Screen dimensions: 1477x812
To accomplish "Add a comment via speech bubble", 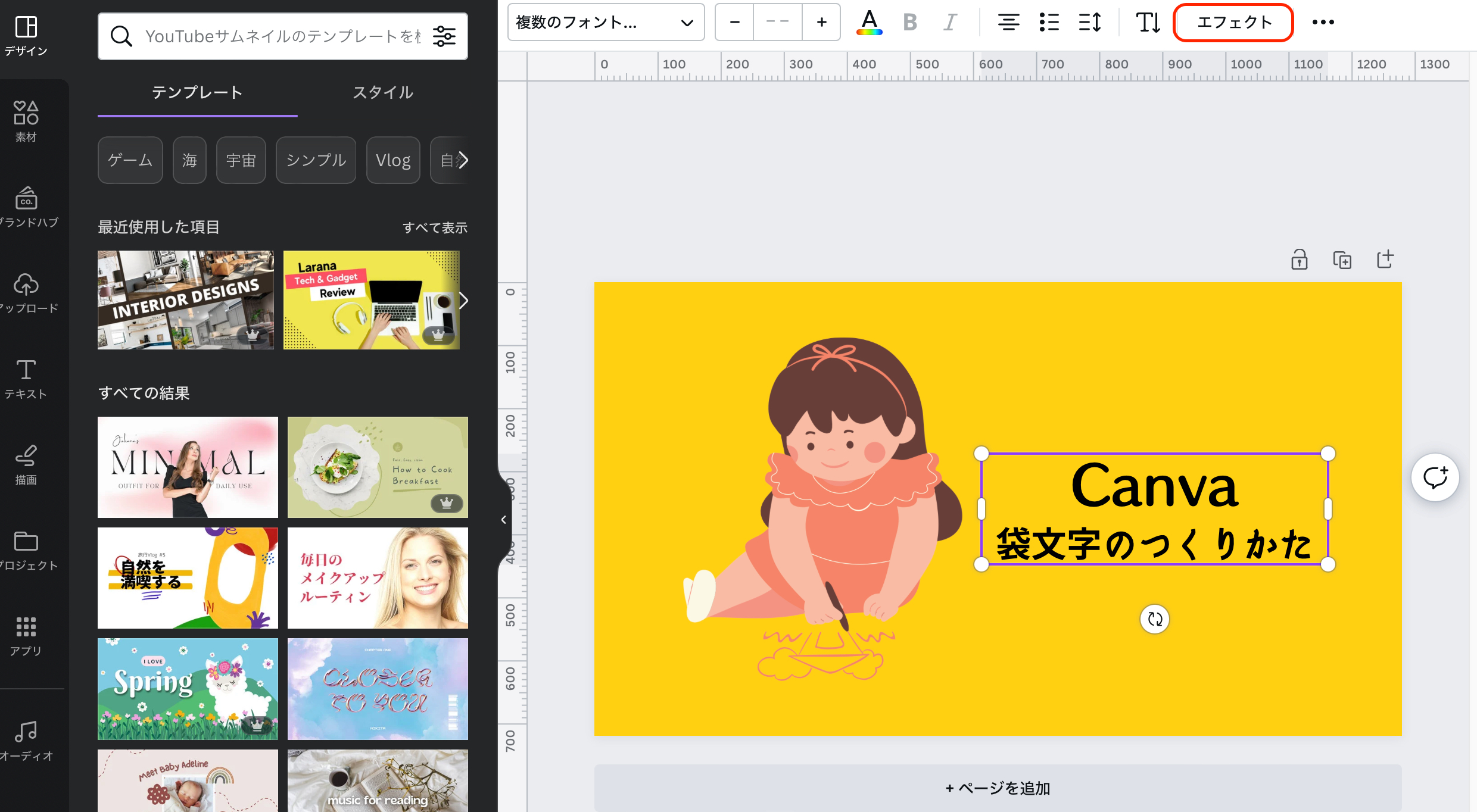I will 1435,477.
